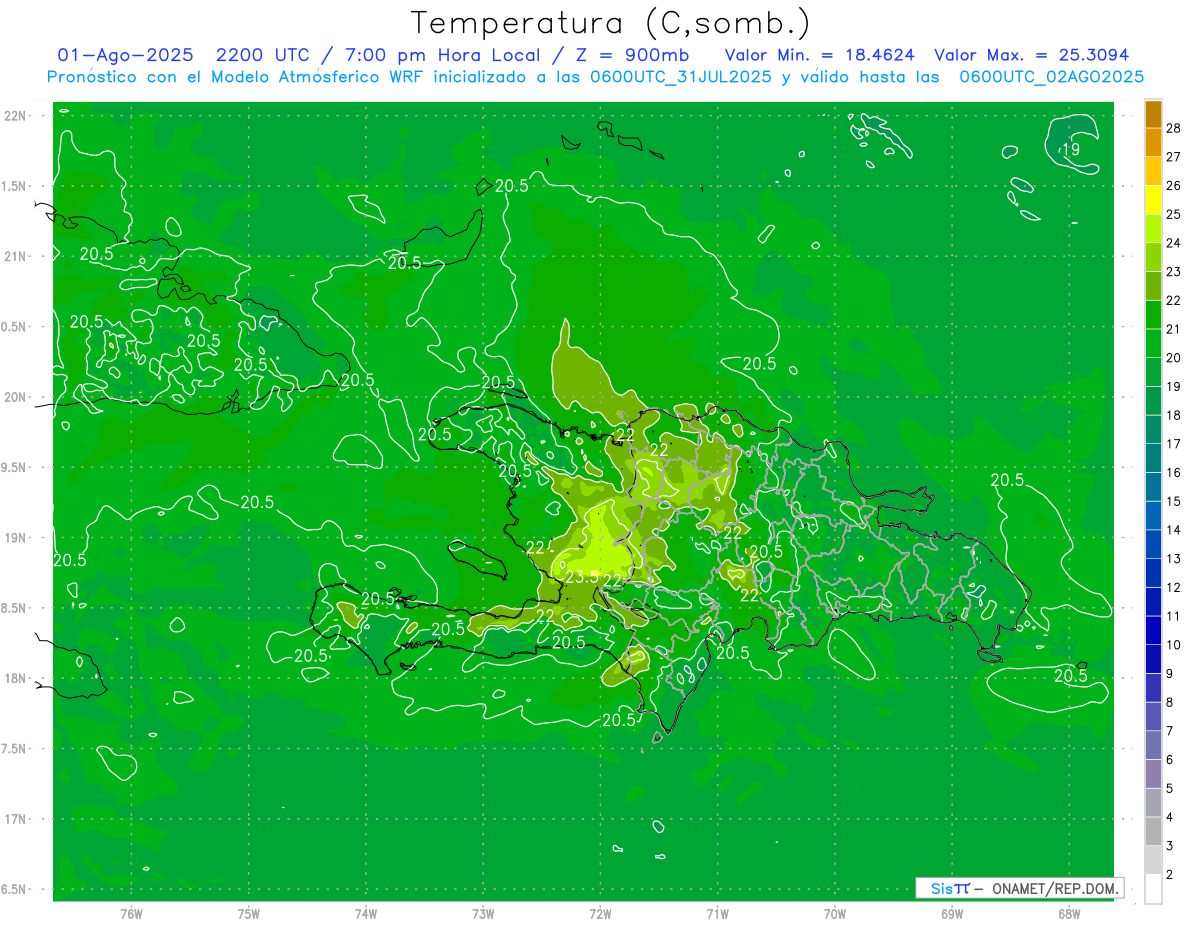Click the colorbar value '27'
This screenshot has width=1200, height=927.
[1173, 157]
